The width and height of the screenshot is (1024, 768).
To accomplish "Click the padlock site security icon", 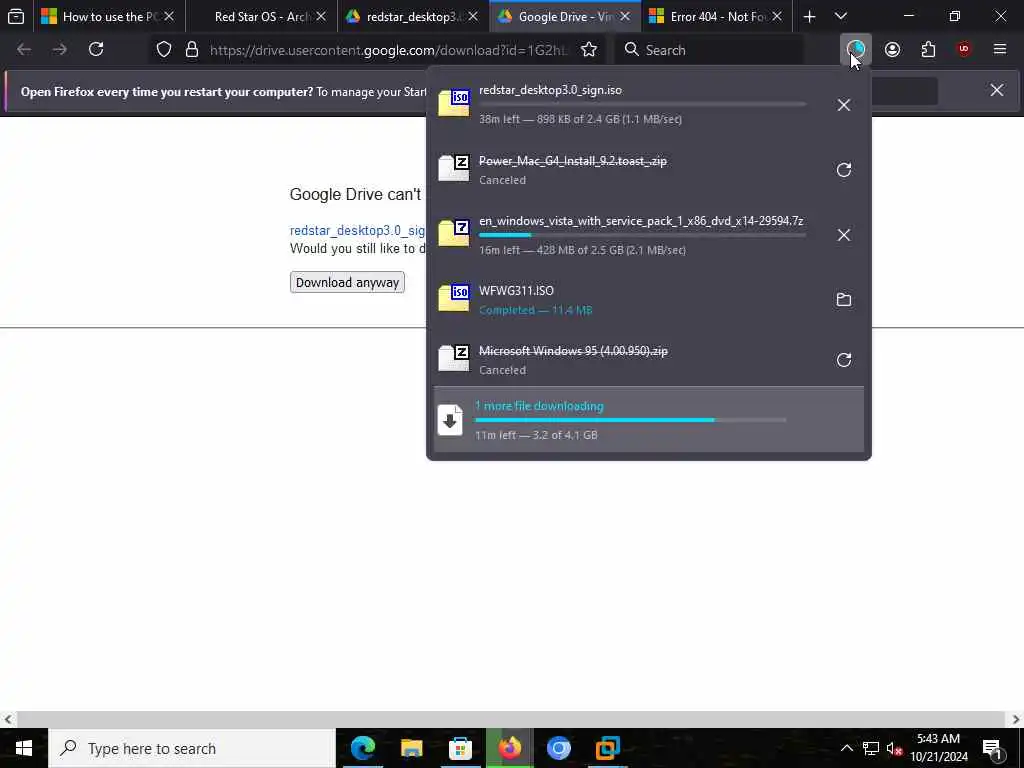I will coord(191,50).
